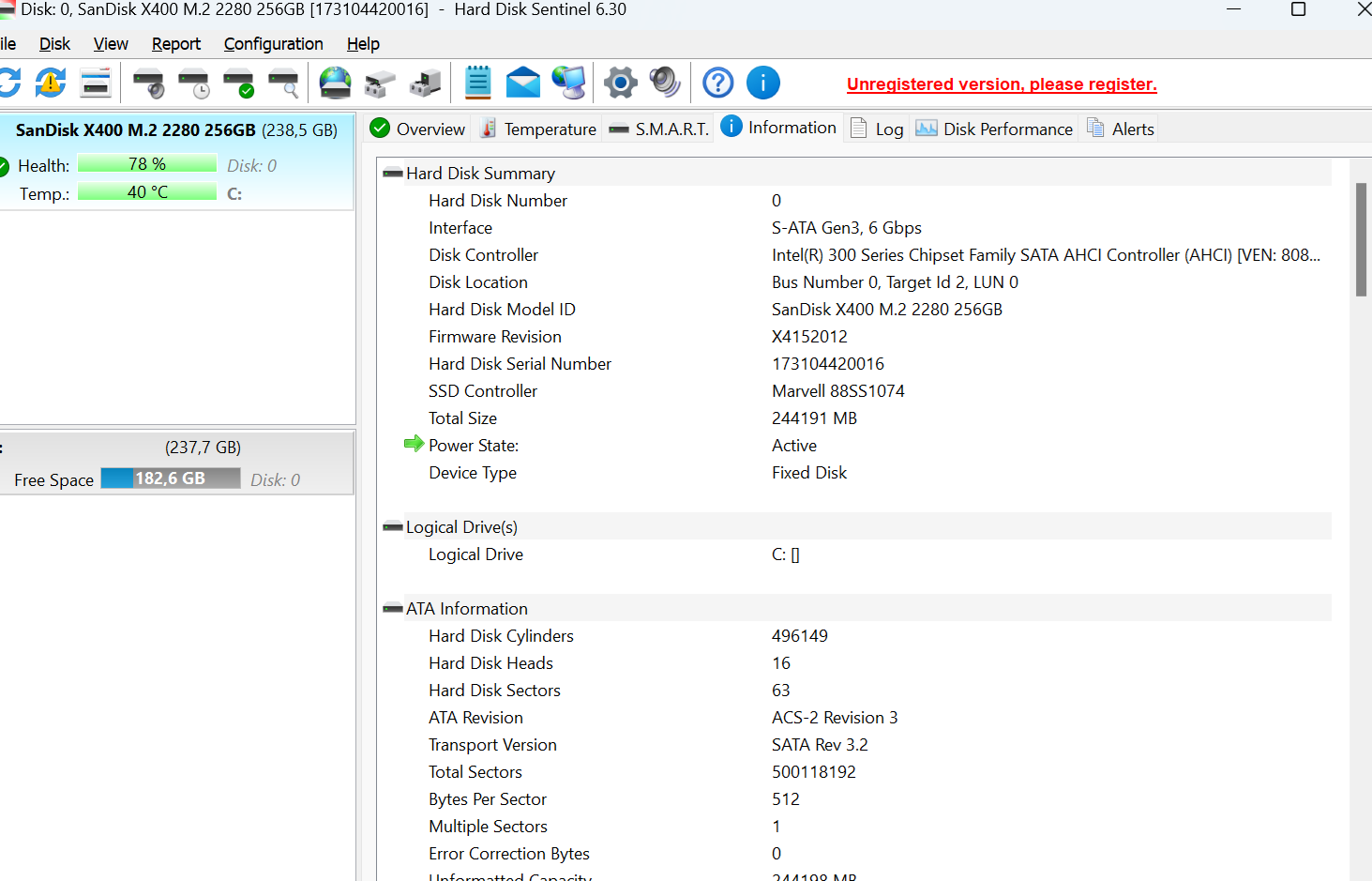Viewport: 1372px width, 881px height.
Task: Click the vertical scrollbar in information panel
Action: tap(1361, 239)
